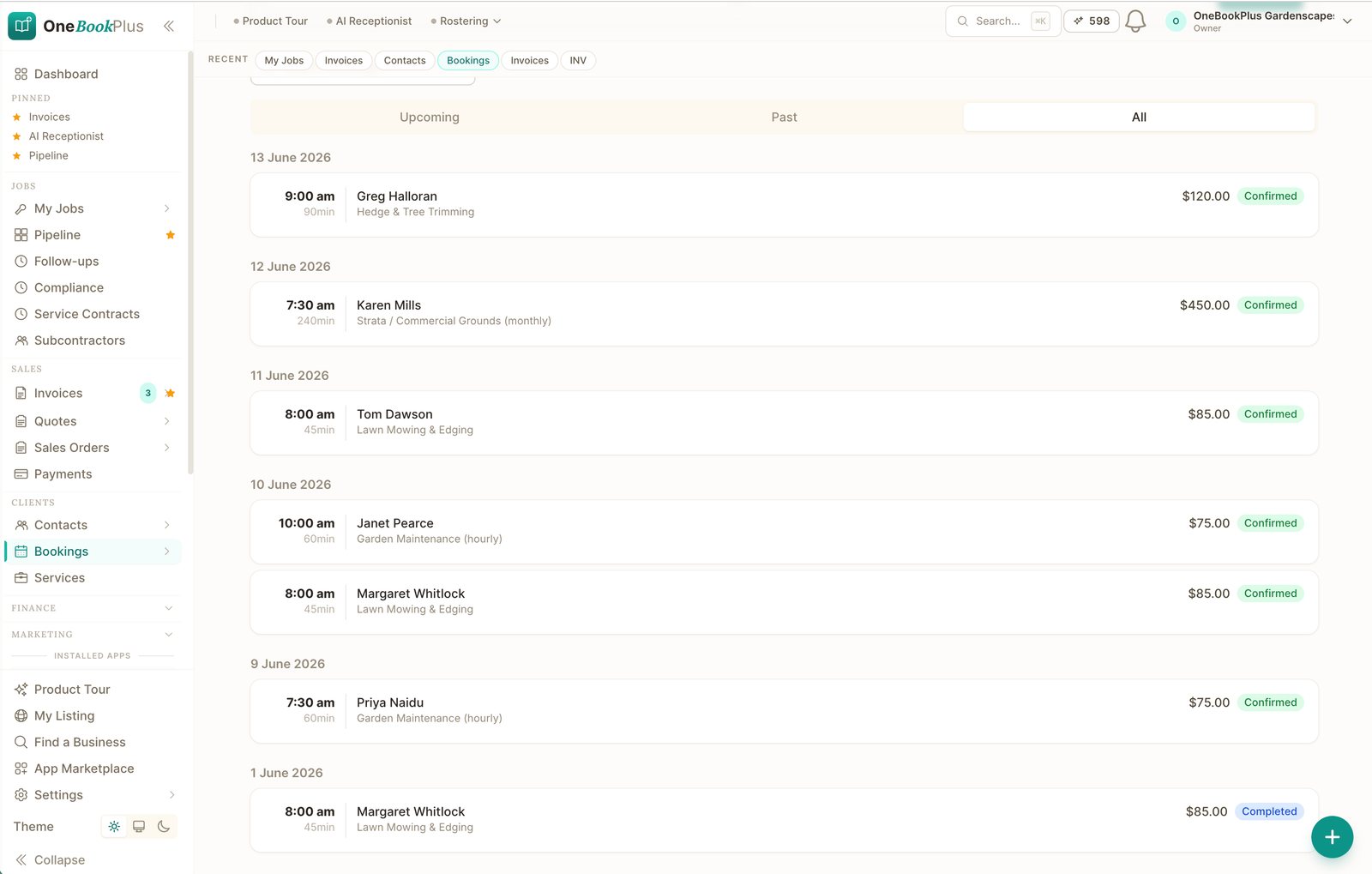Expand the Quotes submenu chevron
The width and height of the screenshot is (1372, 874).
tap(167, 421)
